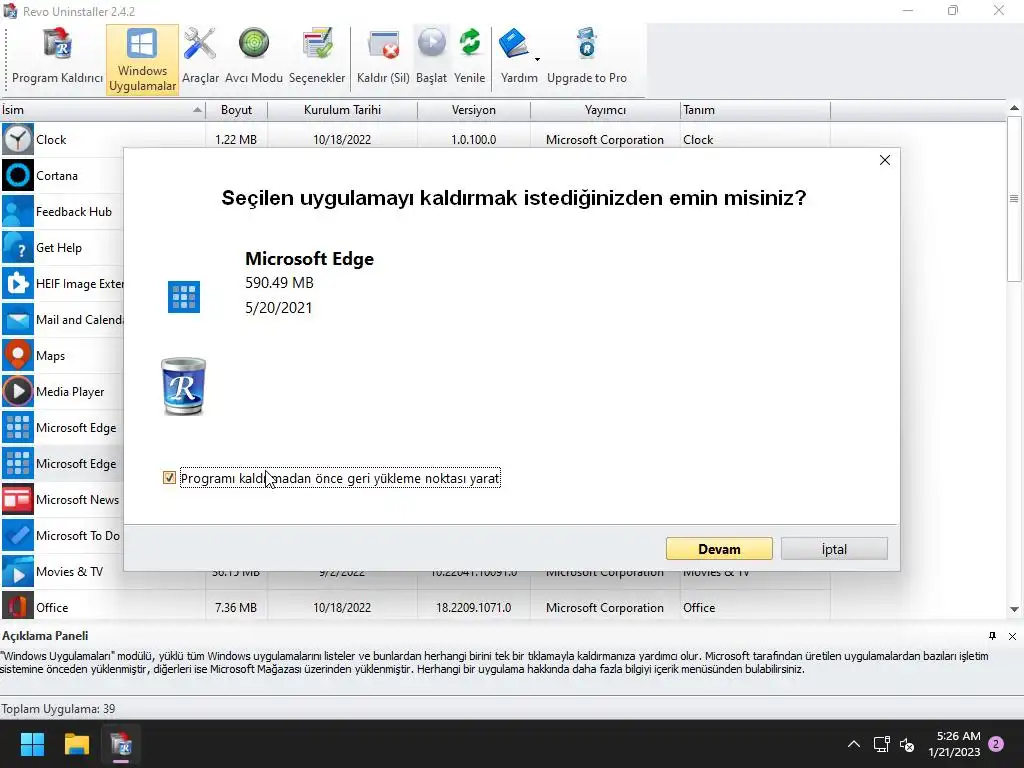Select the Clock app icon in list
Viewport: 1024px width, 768px height.
click(x=18, y=140)
